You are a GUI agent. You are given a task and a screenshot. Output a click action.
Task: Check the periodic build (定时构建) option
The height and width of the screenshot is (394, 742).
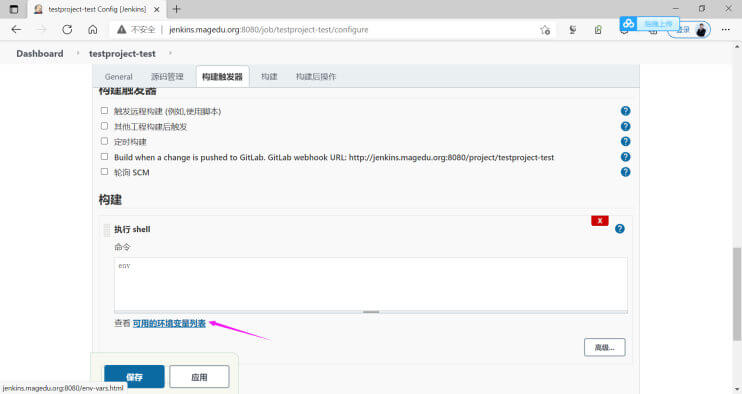tap(104, 141)
